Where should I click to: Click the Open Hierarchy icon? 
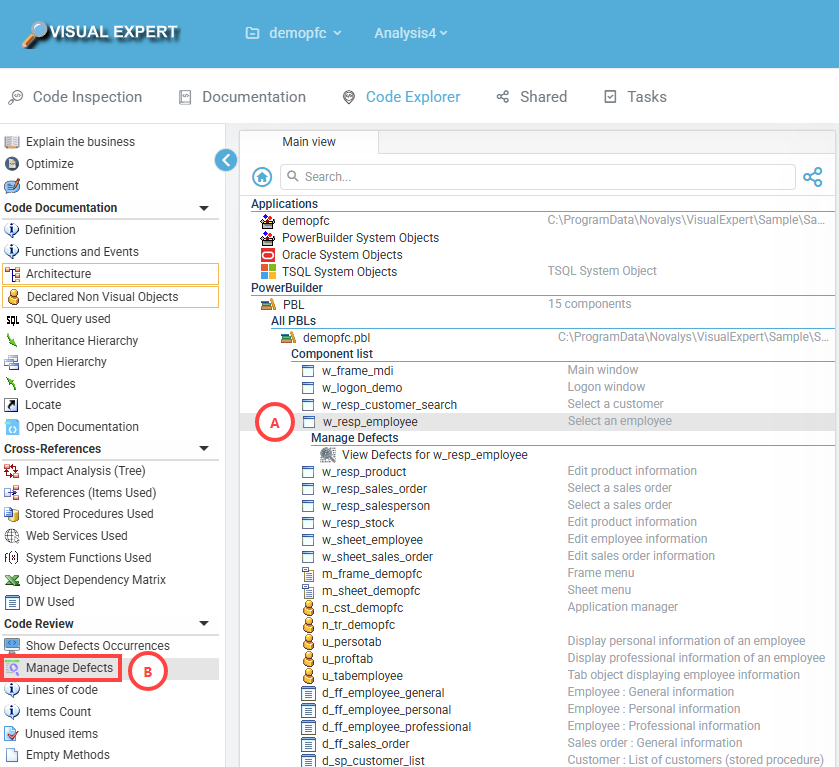pos(11,362)
